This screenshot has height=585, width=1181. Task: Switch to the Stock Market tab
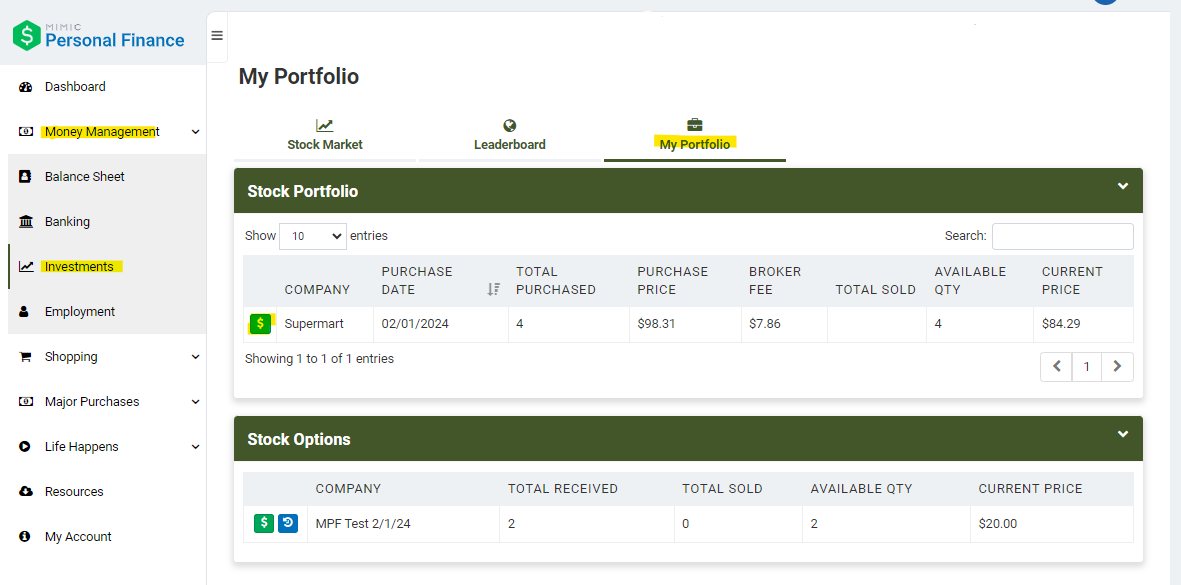[x=325, y=136]
